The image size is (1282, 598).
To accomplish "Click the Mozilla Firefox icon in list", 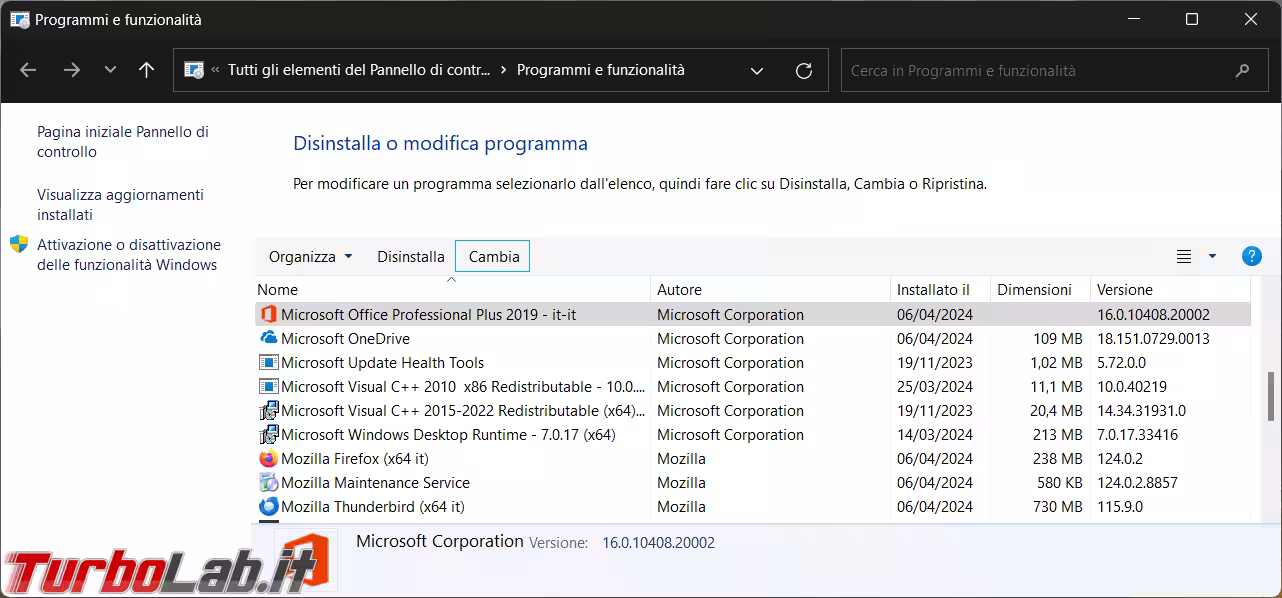I will click(x=268, y=459).
